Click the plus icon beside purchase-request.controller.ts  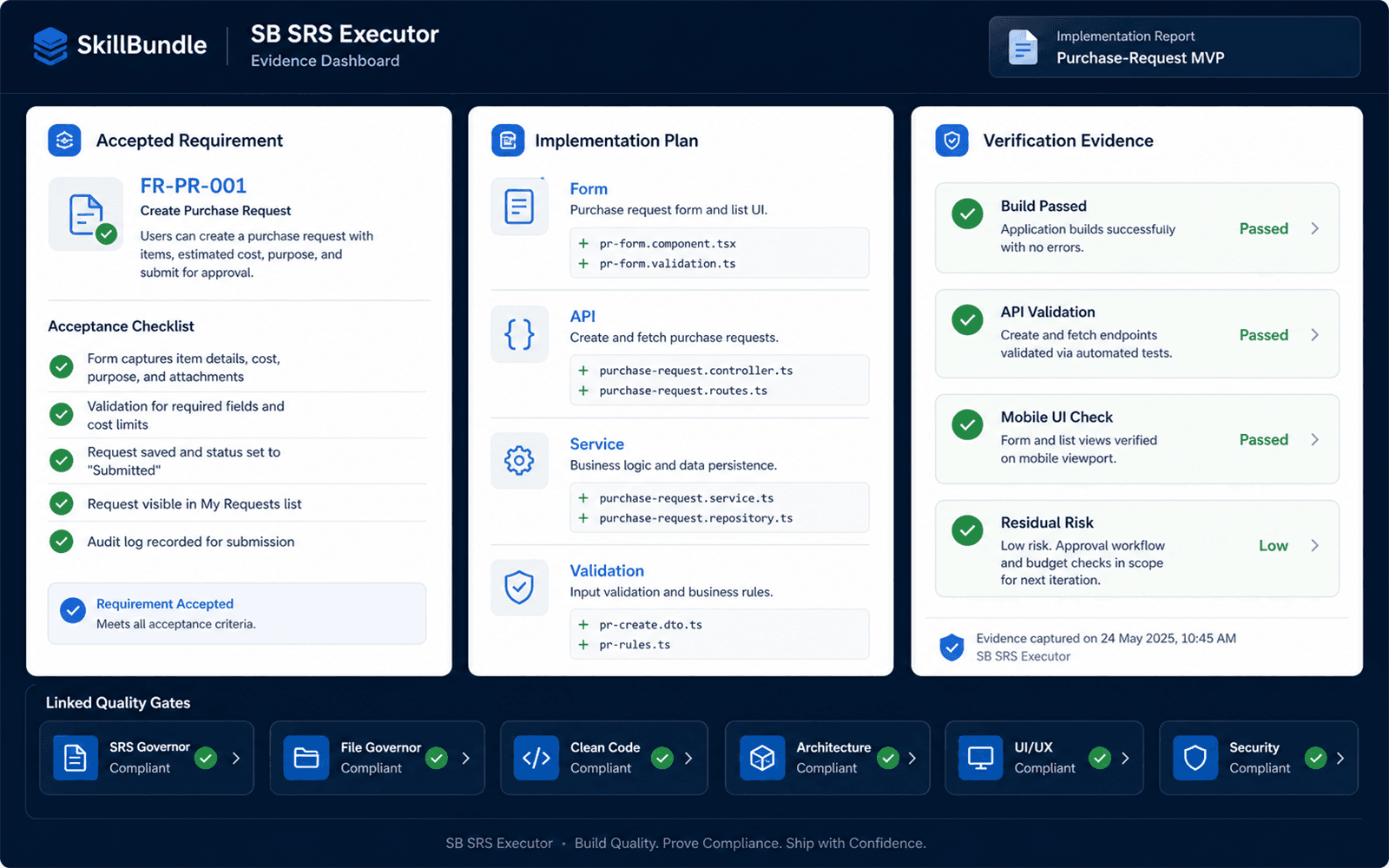(x=583, y=371)
